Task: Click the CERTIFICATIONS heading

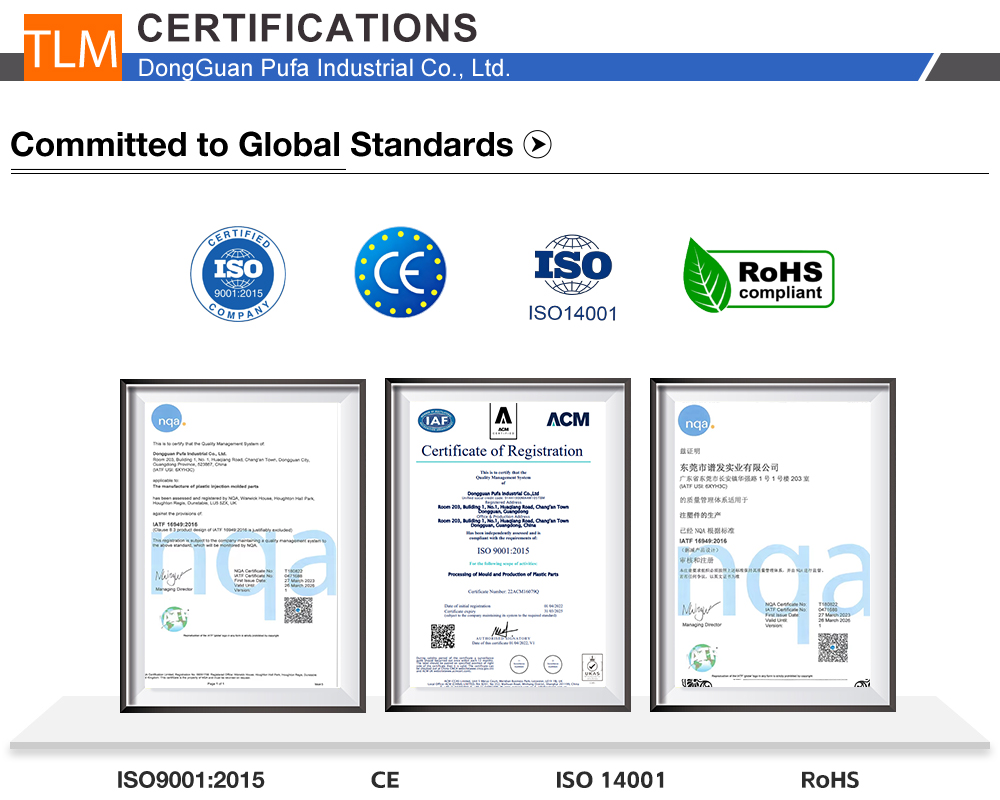Action: tap(307, 28)
